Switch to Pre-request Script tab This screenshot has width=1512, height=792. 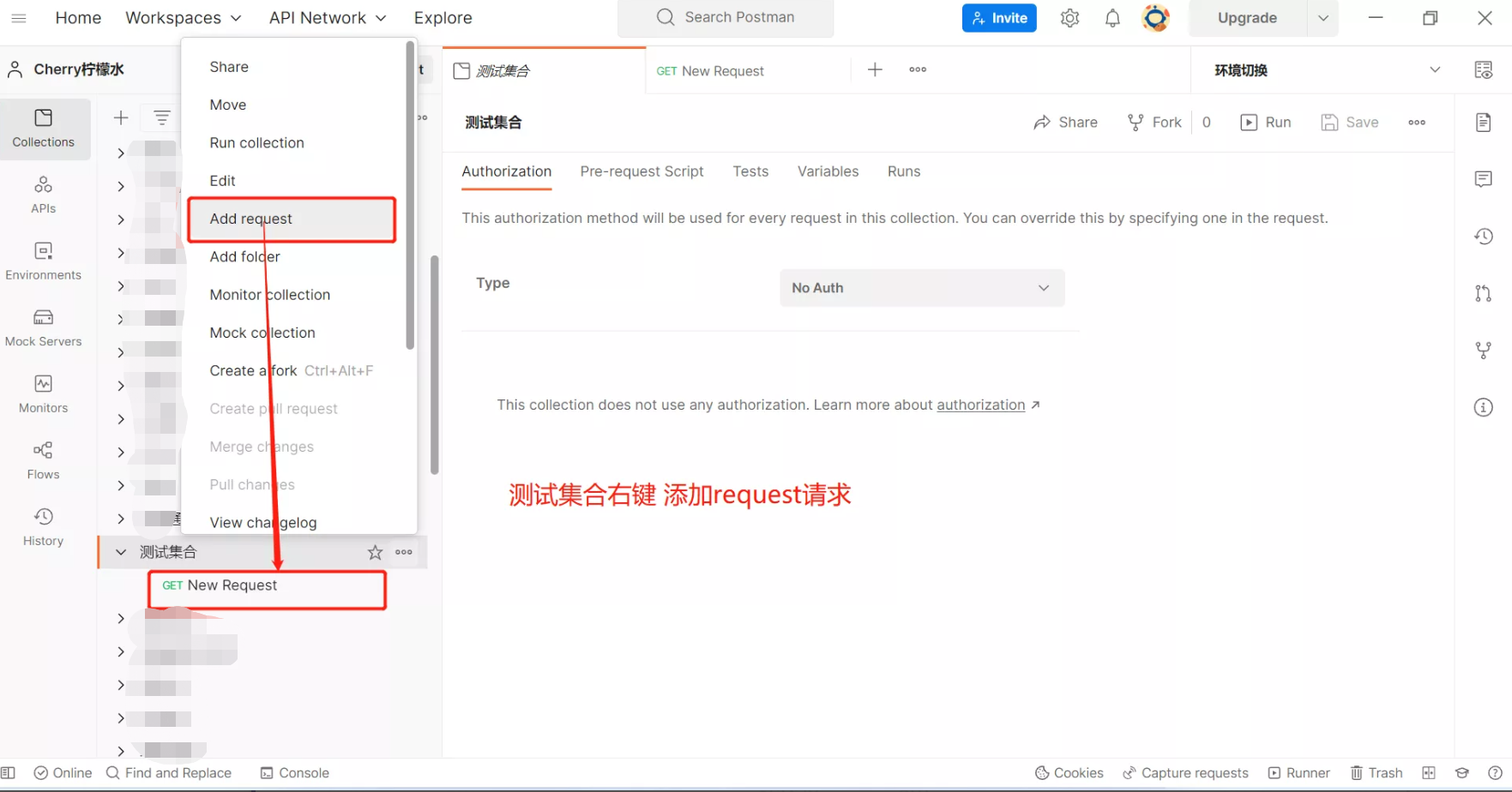coord(642,171)
